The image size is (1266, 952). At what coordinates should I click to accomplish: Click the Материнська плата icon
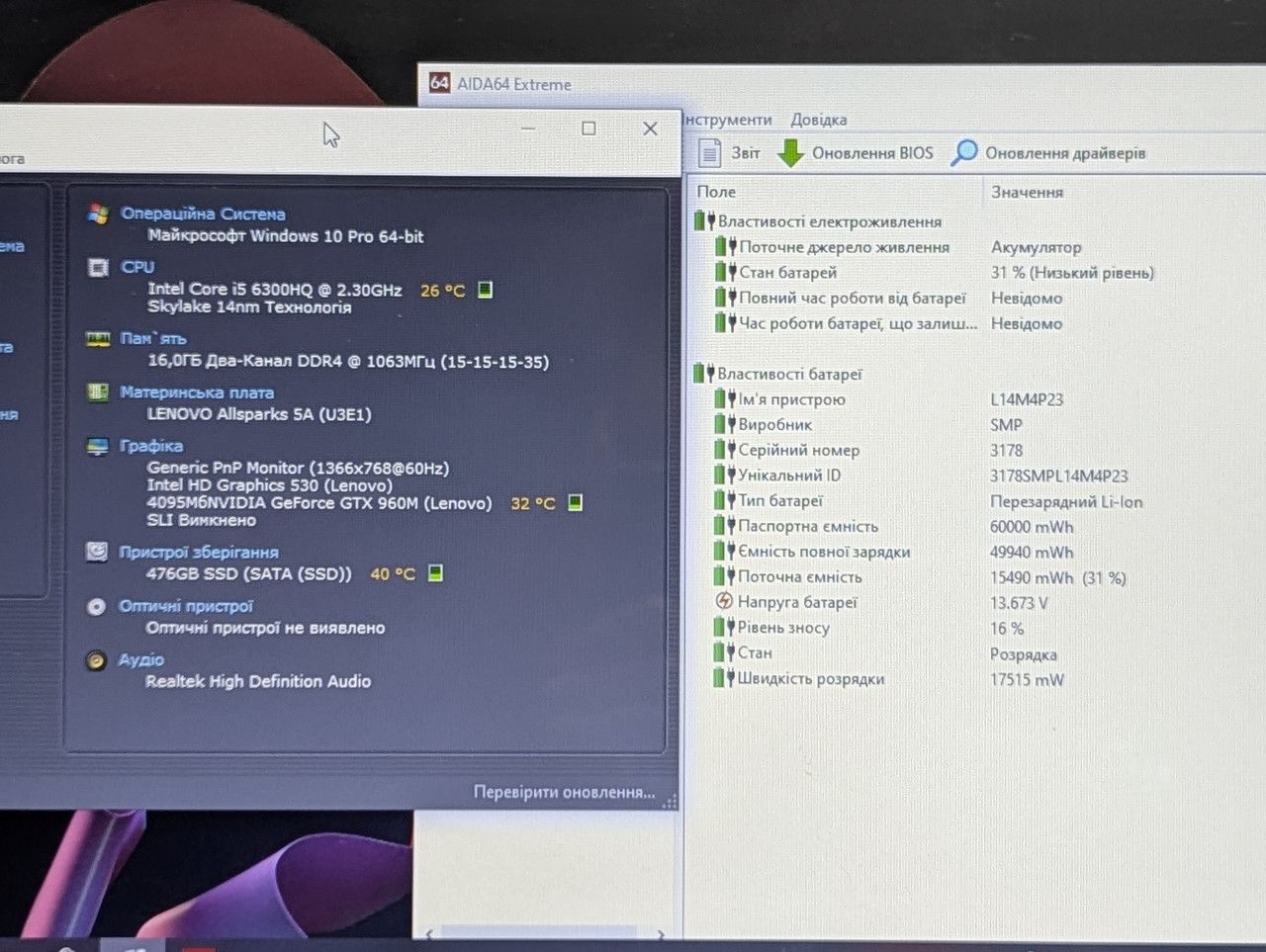point(97,392)
